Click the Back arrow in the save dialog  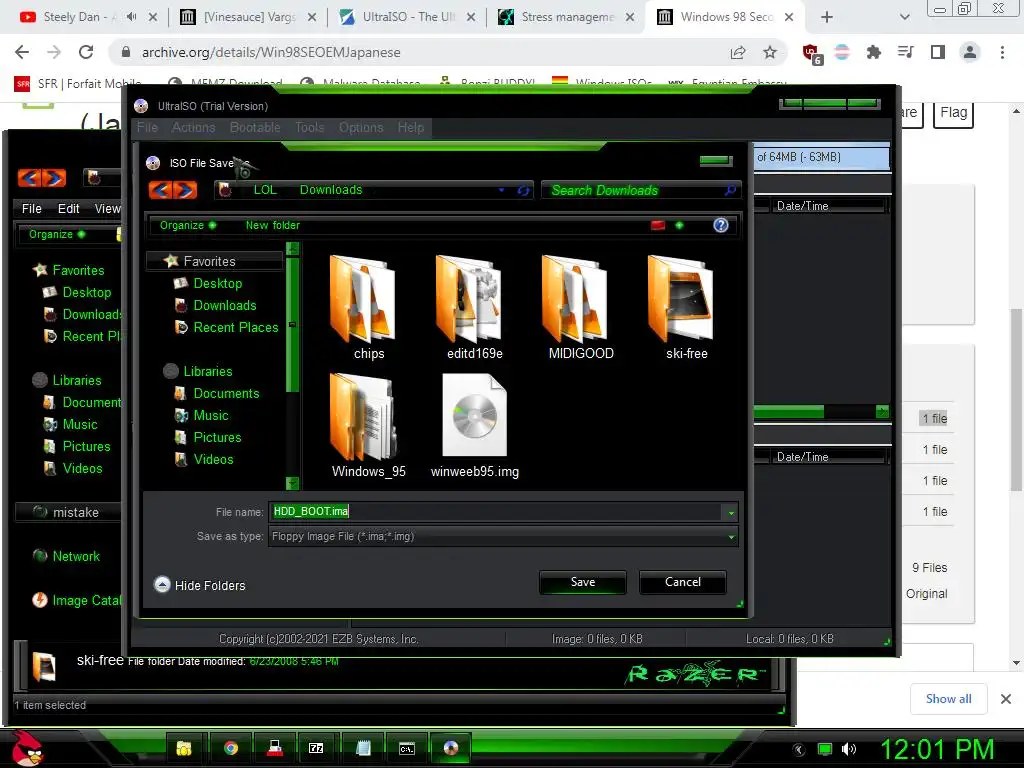click(x=161, y=190)
